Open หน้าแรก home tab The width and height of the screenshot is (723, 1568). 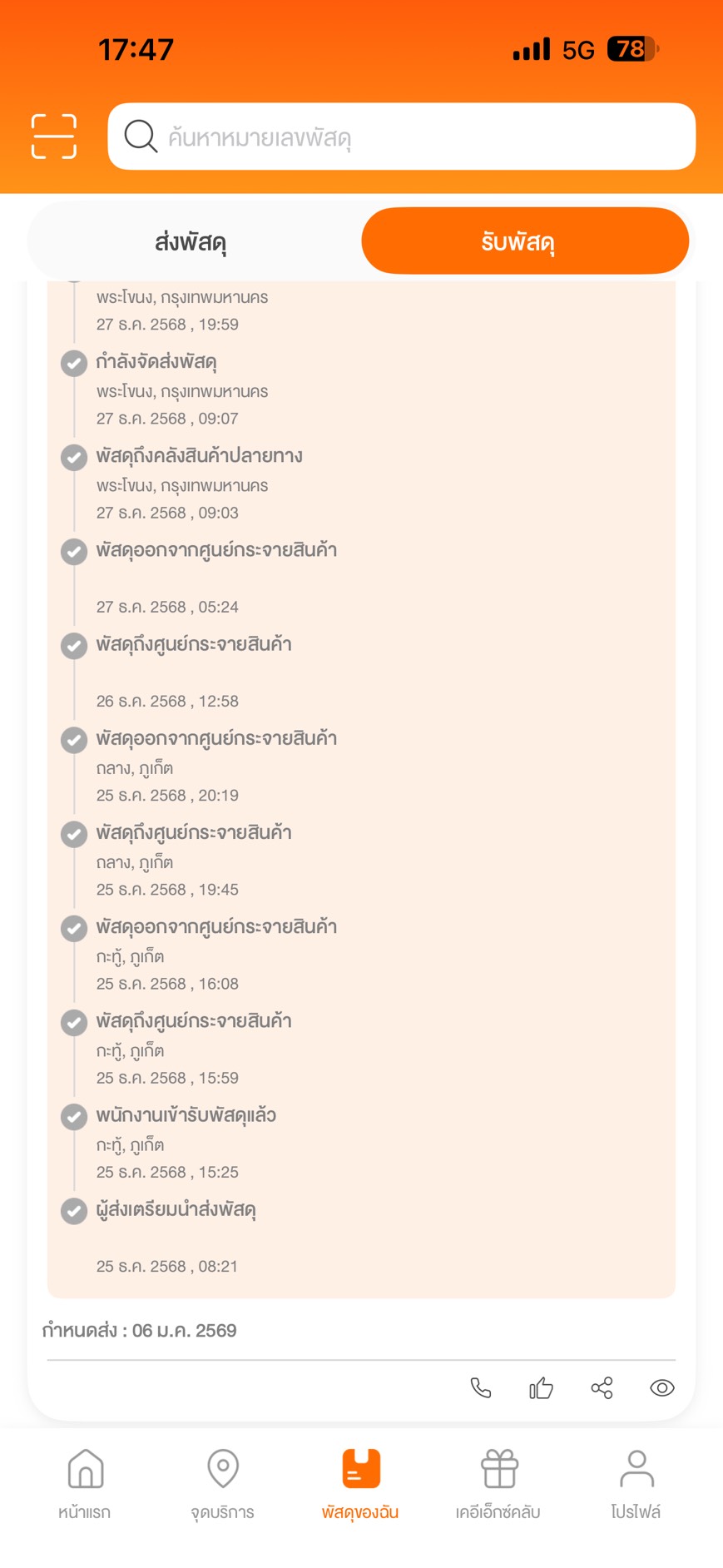(x=85, y=1484)
